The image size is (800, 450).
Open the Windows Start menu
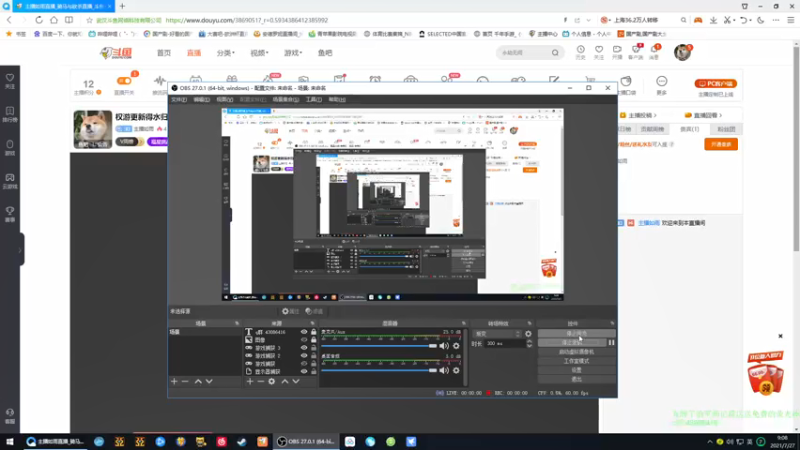tap(10, 442)
